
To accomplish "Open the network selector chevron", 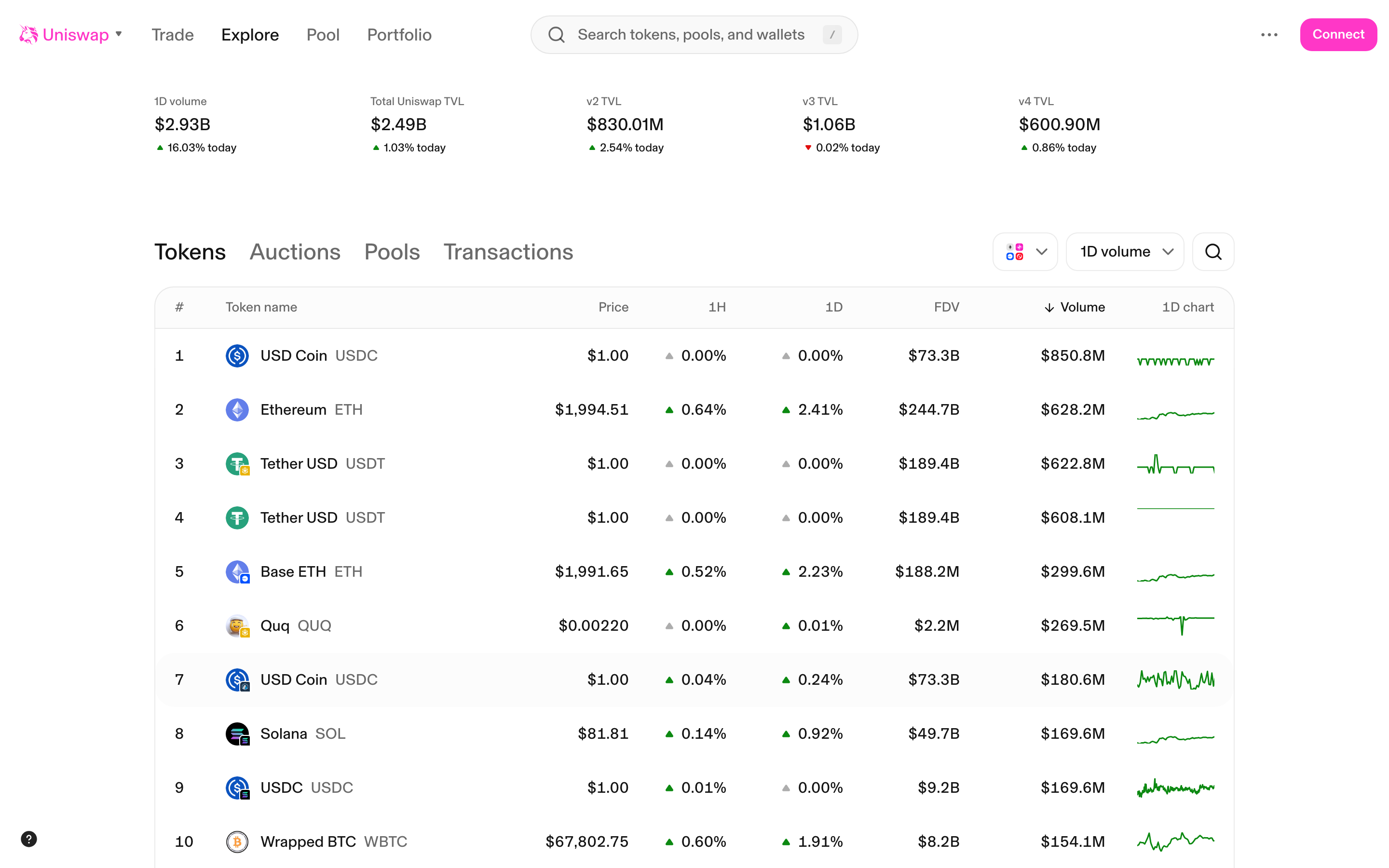I will click(x=1042, y=251).
